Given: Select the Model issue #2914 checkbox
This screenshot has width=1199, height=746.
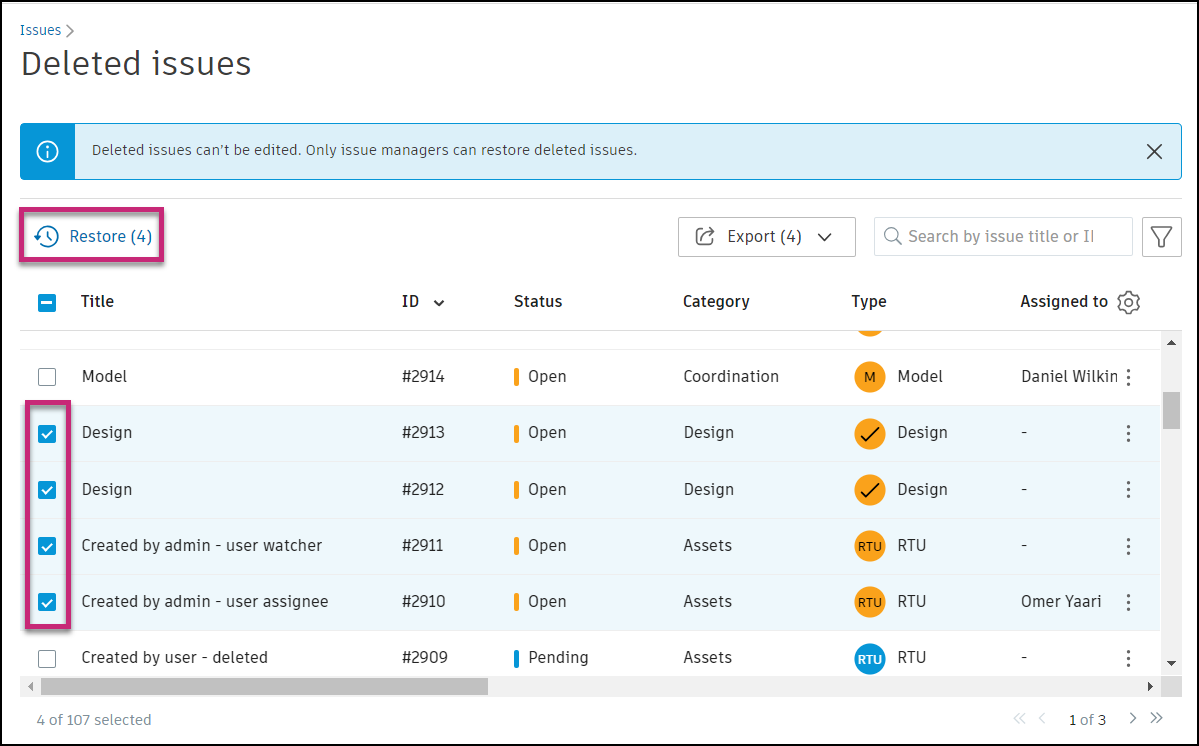Looking at the screenshot, I should pos(47,378).
